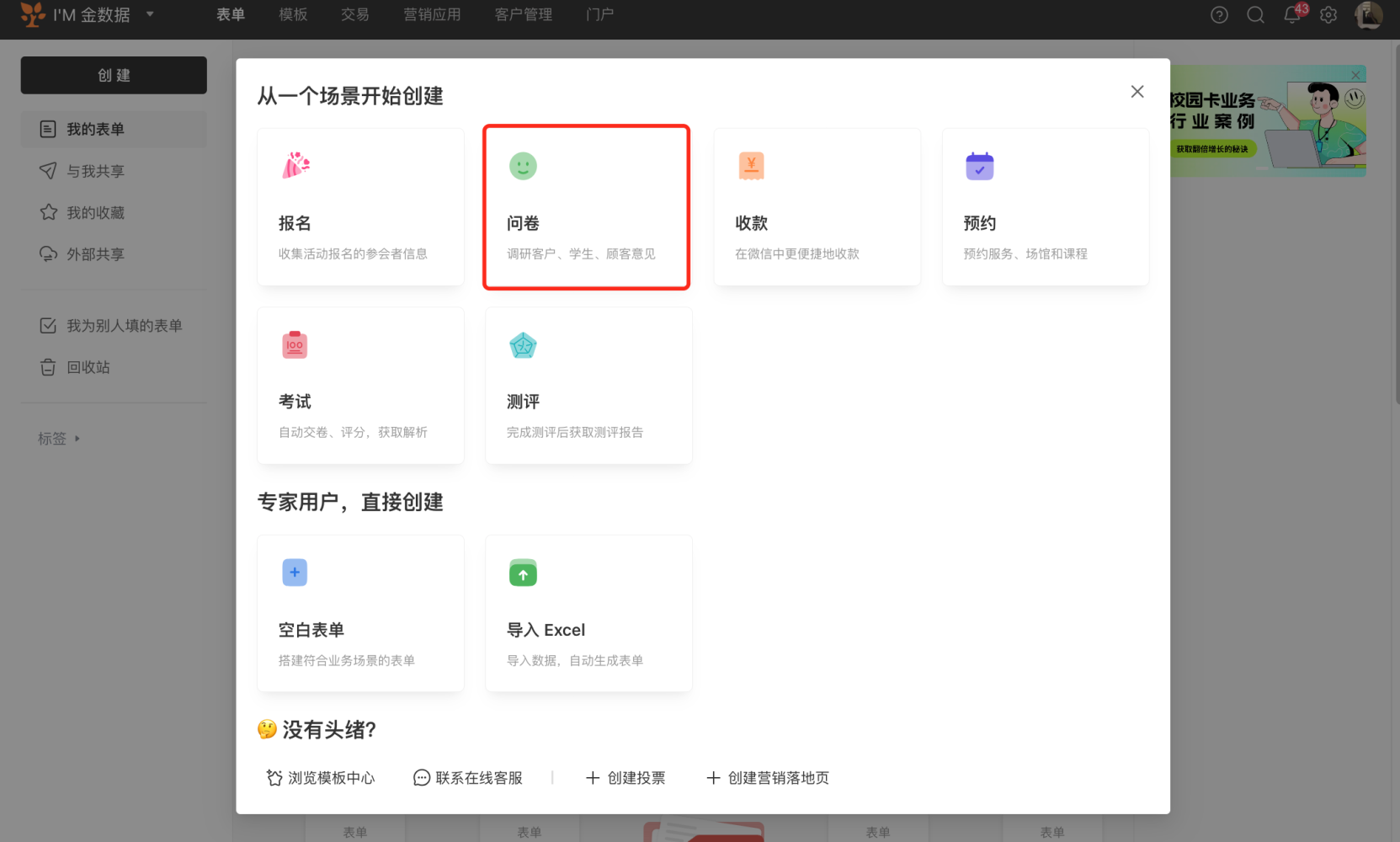Click the 我的表单 form icon in sidebar
Screen dimensions: 1400x842
click(48, 129)
